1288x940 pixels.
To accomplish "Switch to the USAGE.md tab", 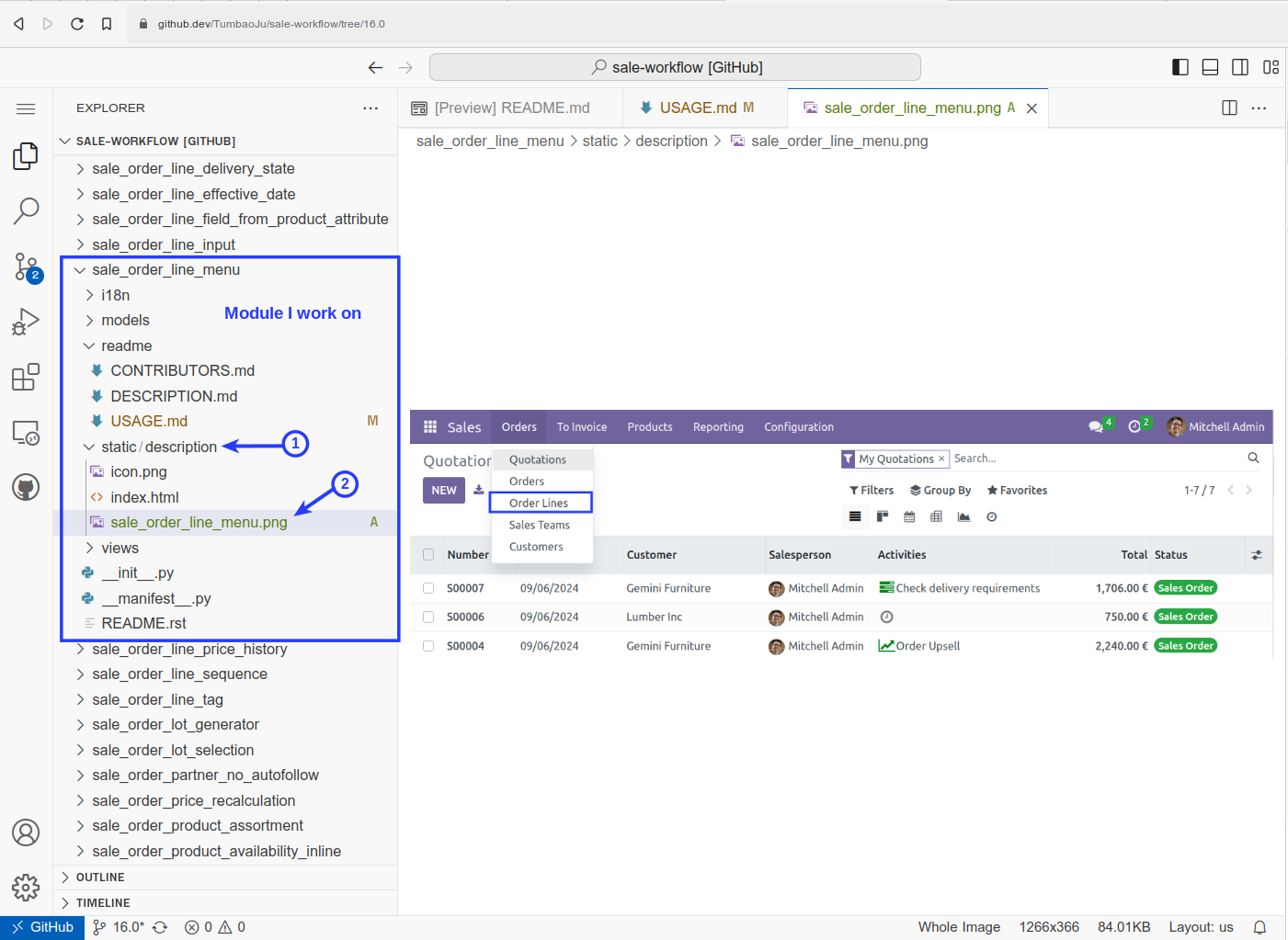I will point(698,108).
